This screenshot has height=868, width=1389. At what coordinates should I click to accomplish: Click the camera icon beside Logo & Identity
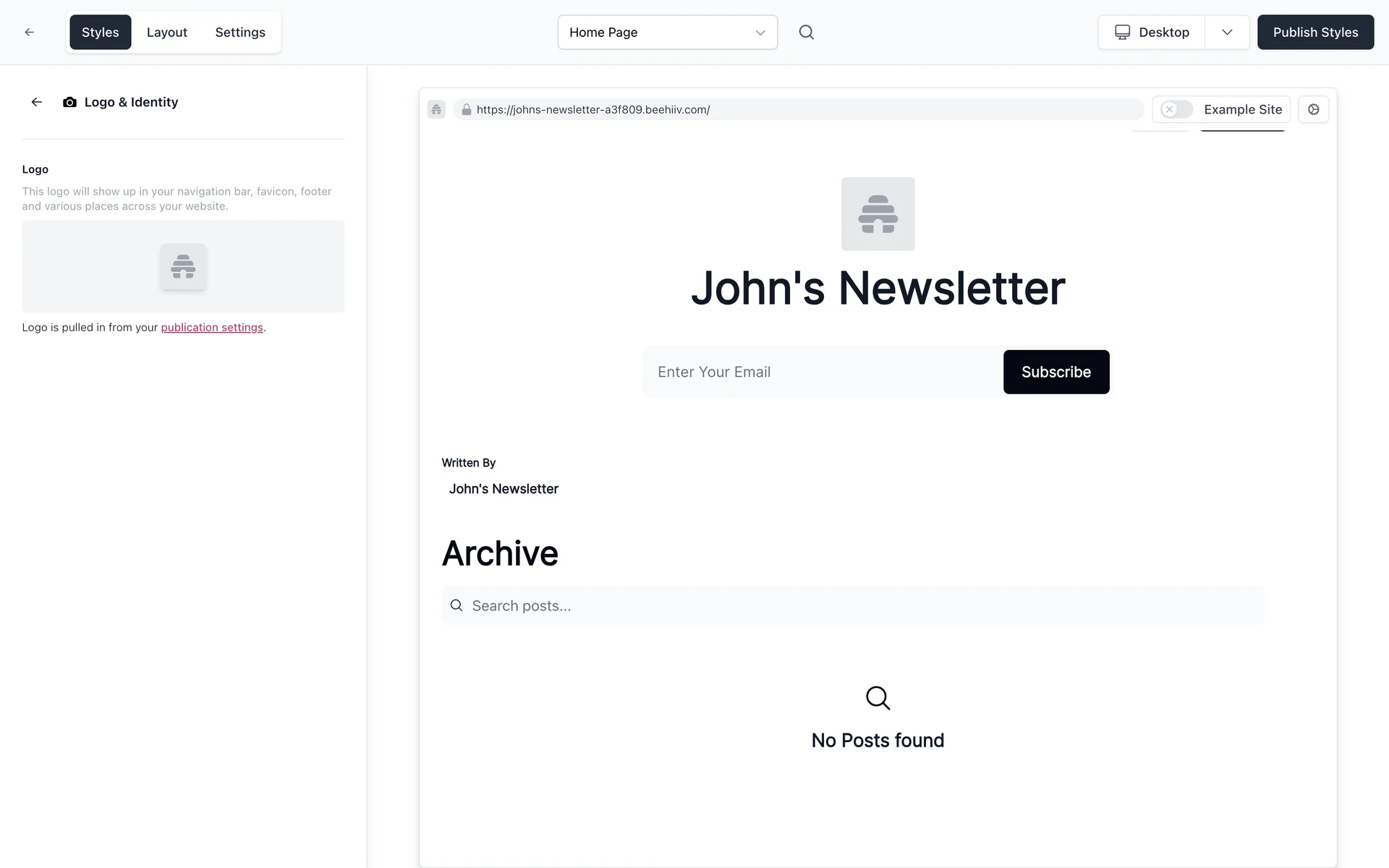[69, 102]
